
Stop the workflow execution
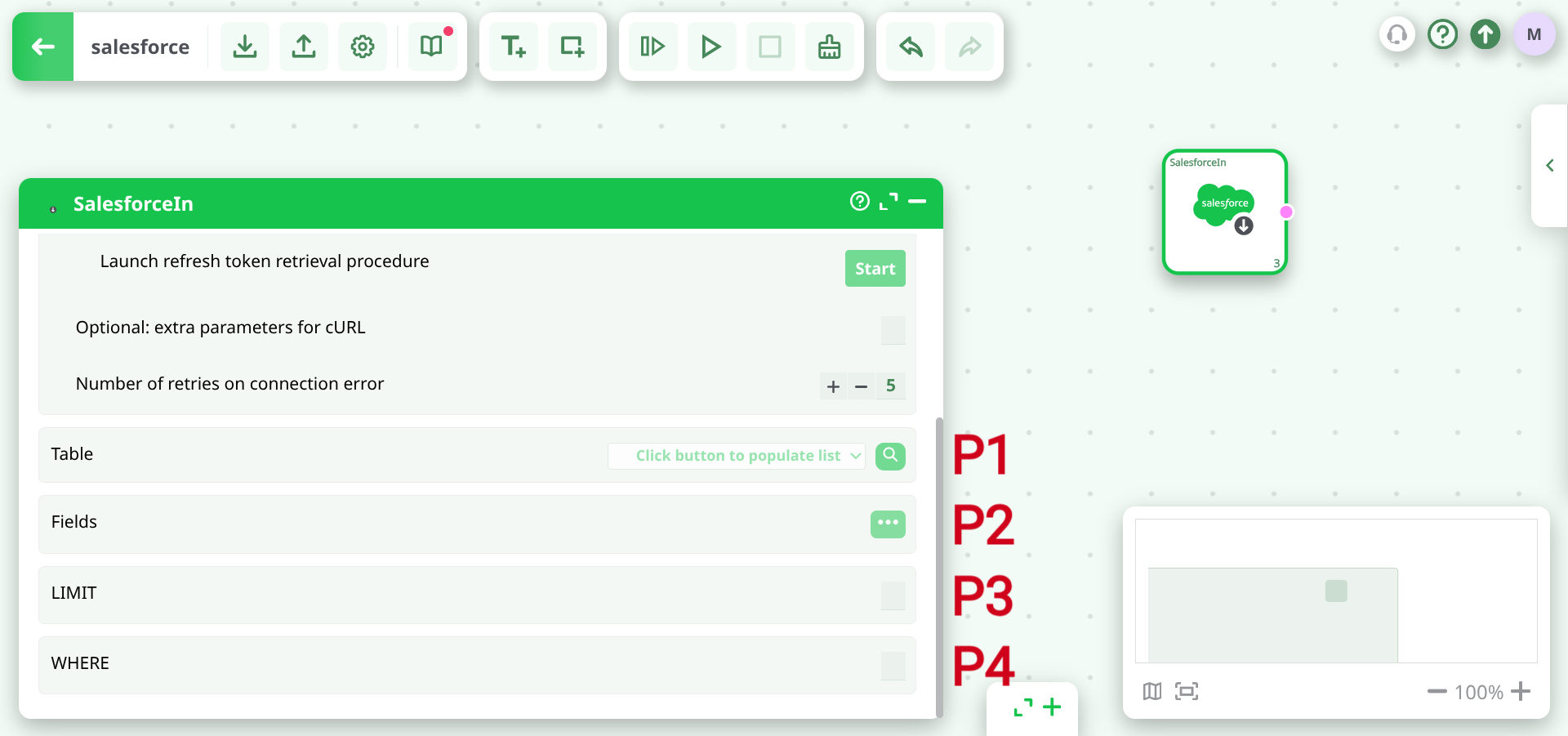770,47
